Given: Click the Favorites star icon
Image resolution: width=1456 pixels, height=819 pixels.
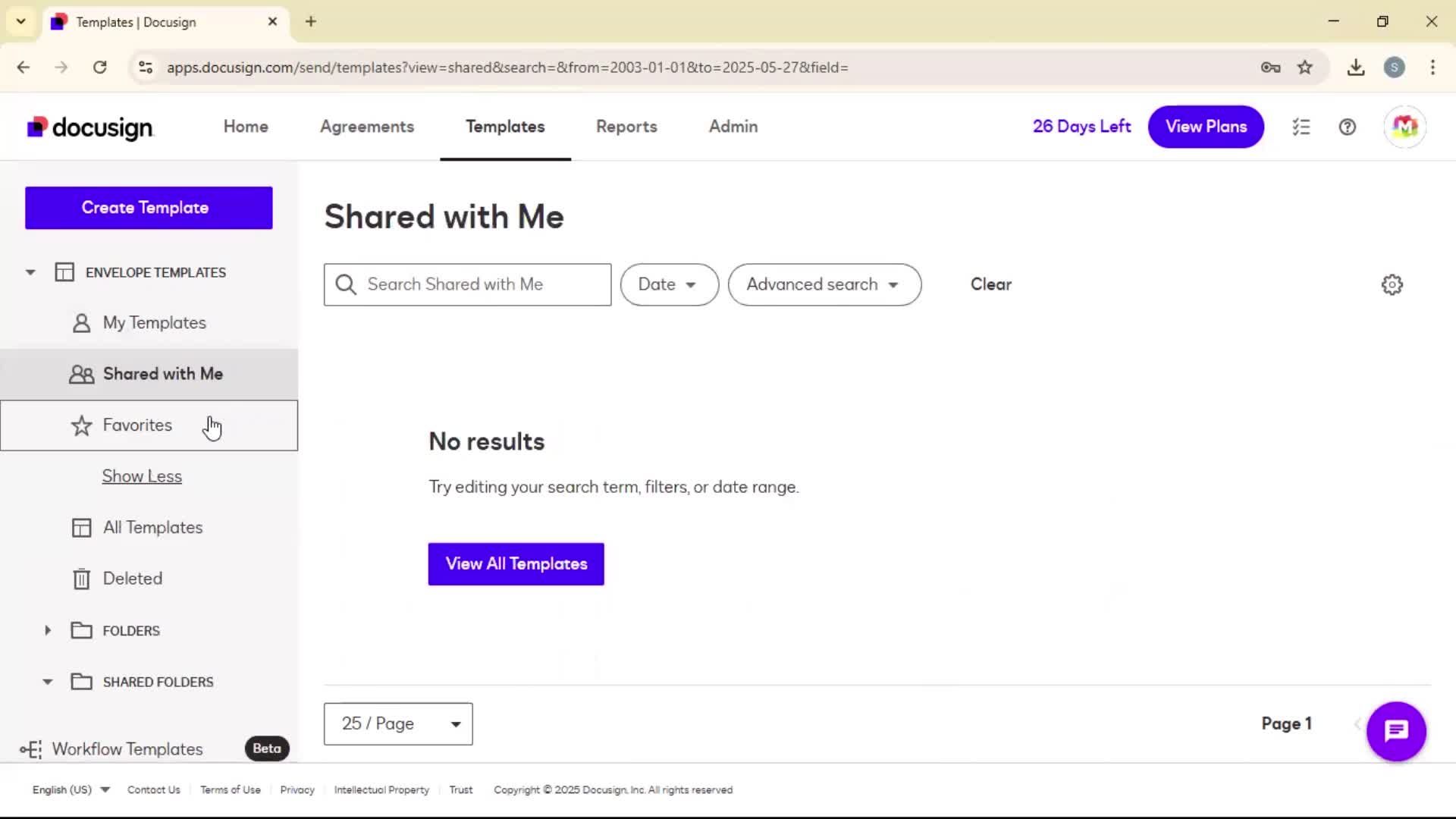Looking at the screenshot, I should coord(81,425).
